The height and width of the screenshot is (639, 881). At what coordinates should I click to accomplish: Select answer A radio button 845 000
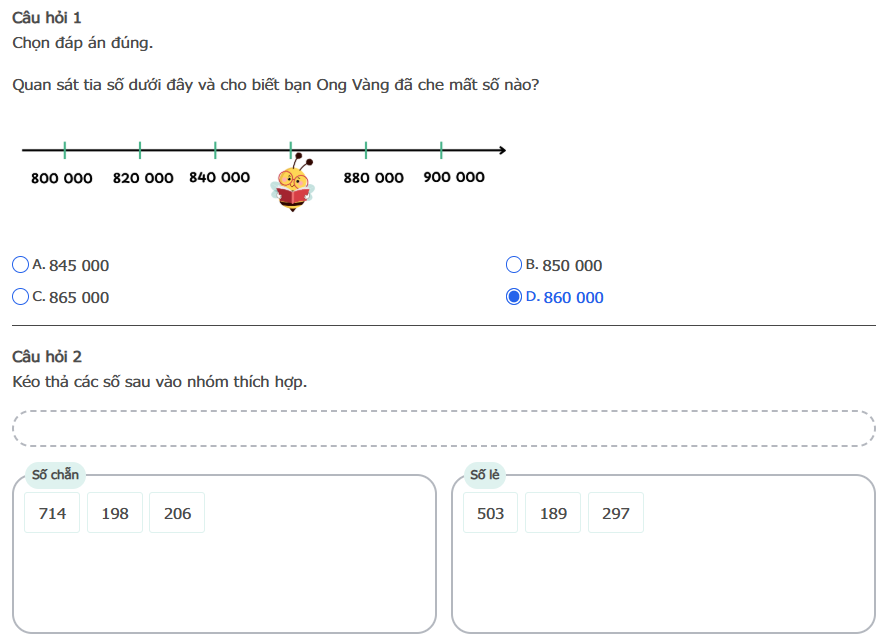20,265
